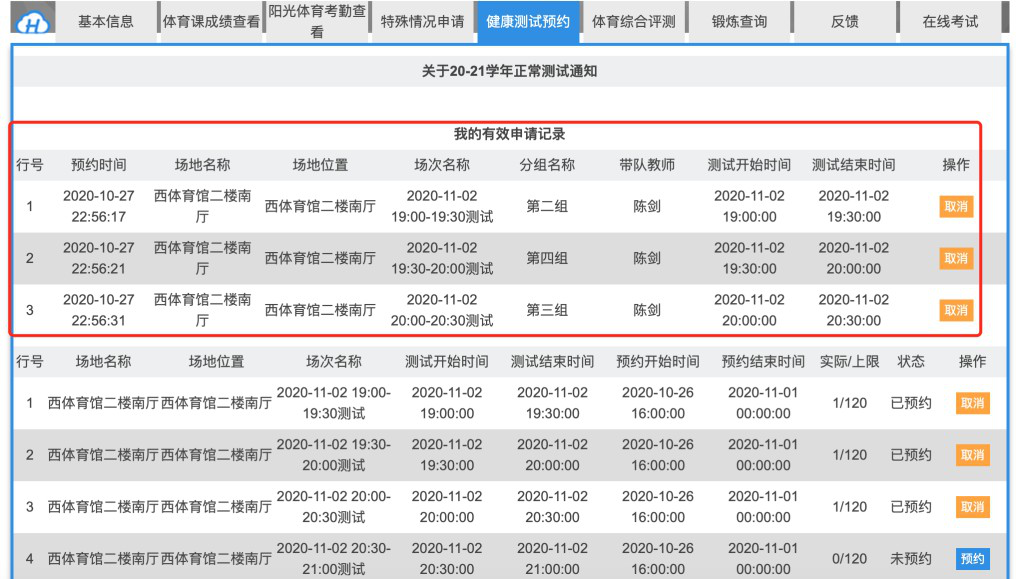Cancel the 第三组 application record
This screenshot has width=1016, height=579.
(955, 310)
